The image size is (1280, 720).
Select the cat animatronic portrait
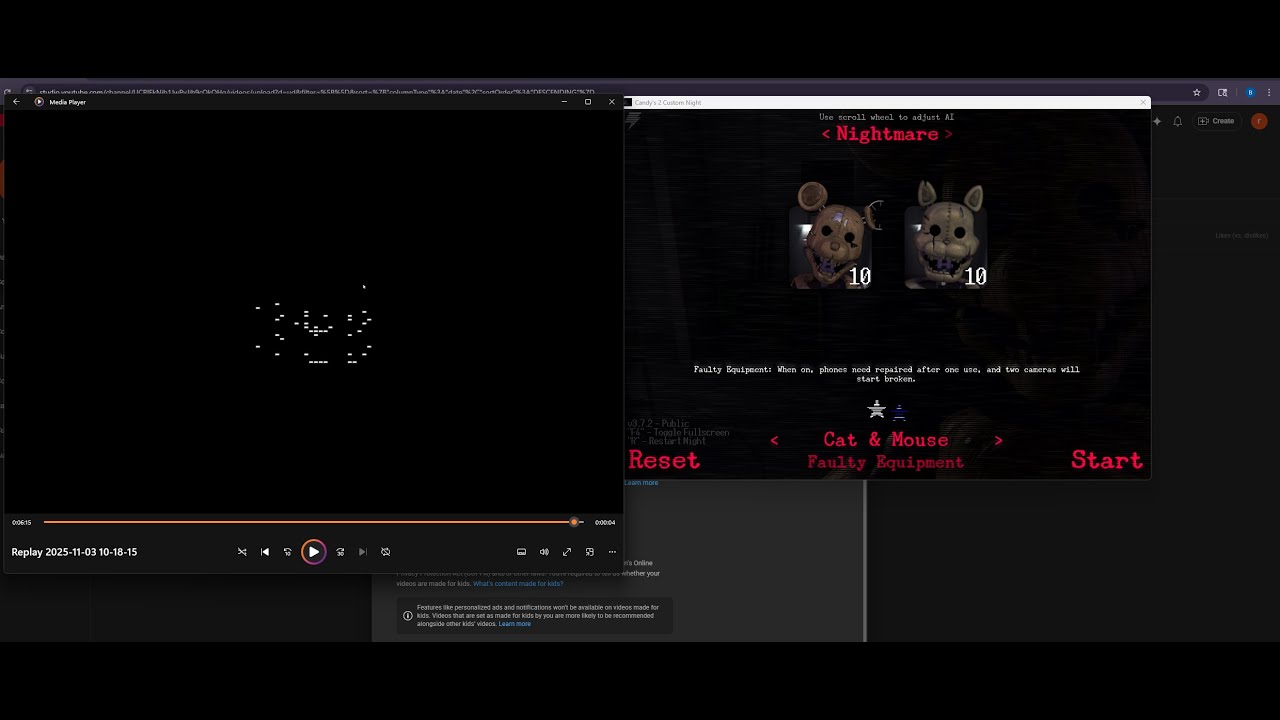945,235
